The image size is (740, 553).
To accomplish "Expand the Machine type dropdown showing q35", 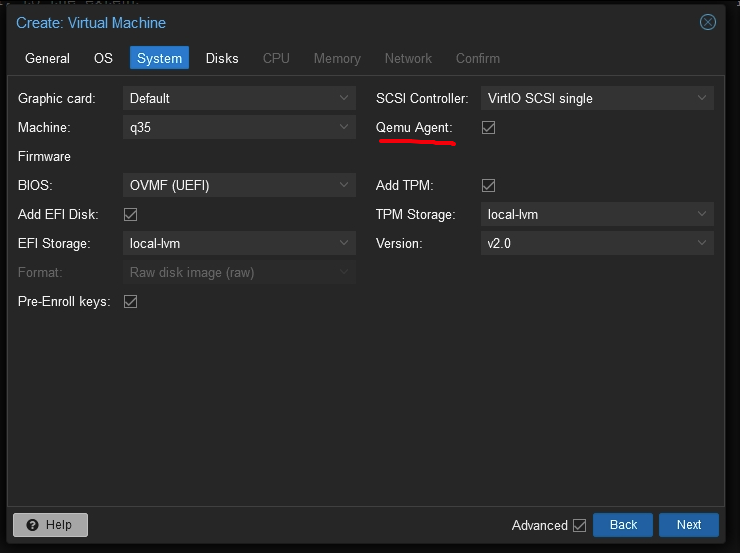I will 239,128.
